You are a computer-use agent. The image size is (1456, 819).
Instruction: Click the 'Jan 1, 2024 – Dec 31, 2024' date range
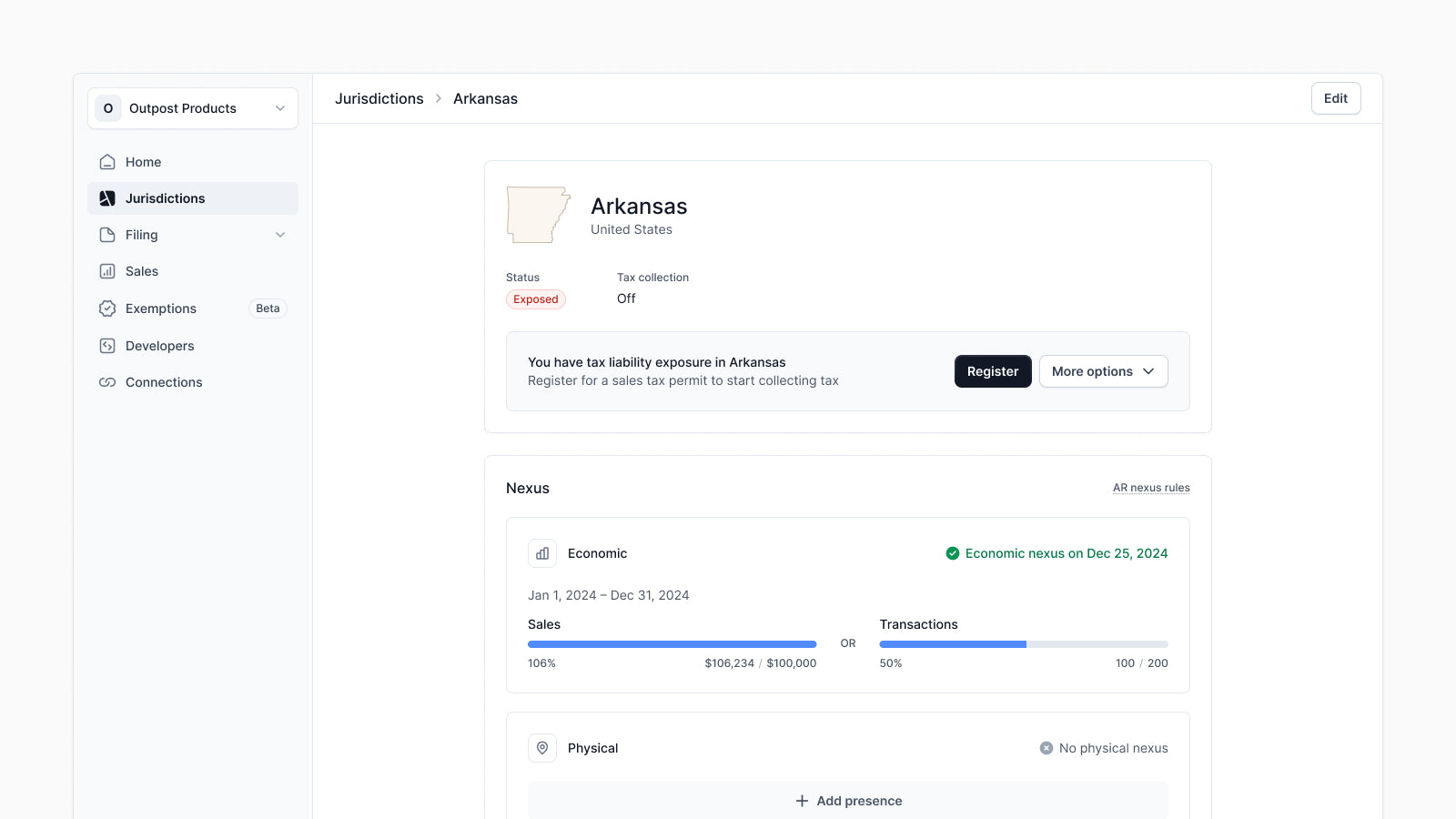pyautogui.click(x=609, y=595)
